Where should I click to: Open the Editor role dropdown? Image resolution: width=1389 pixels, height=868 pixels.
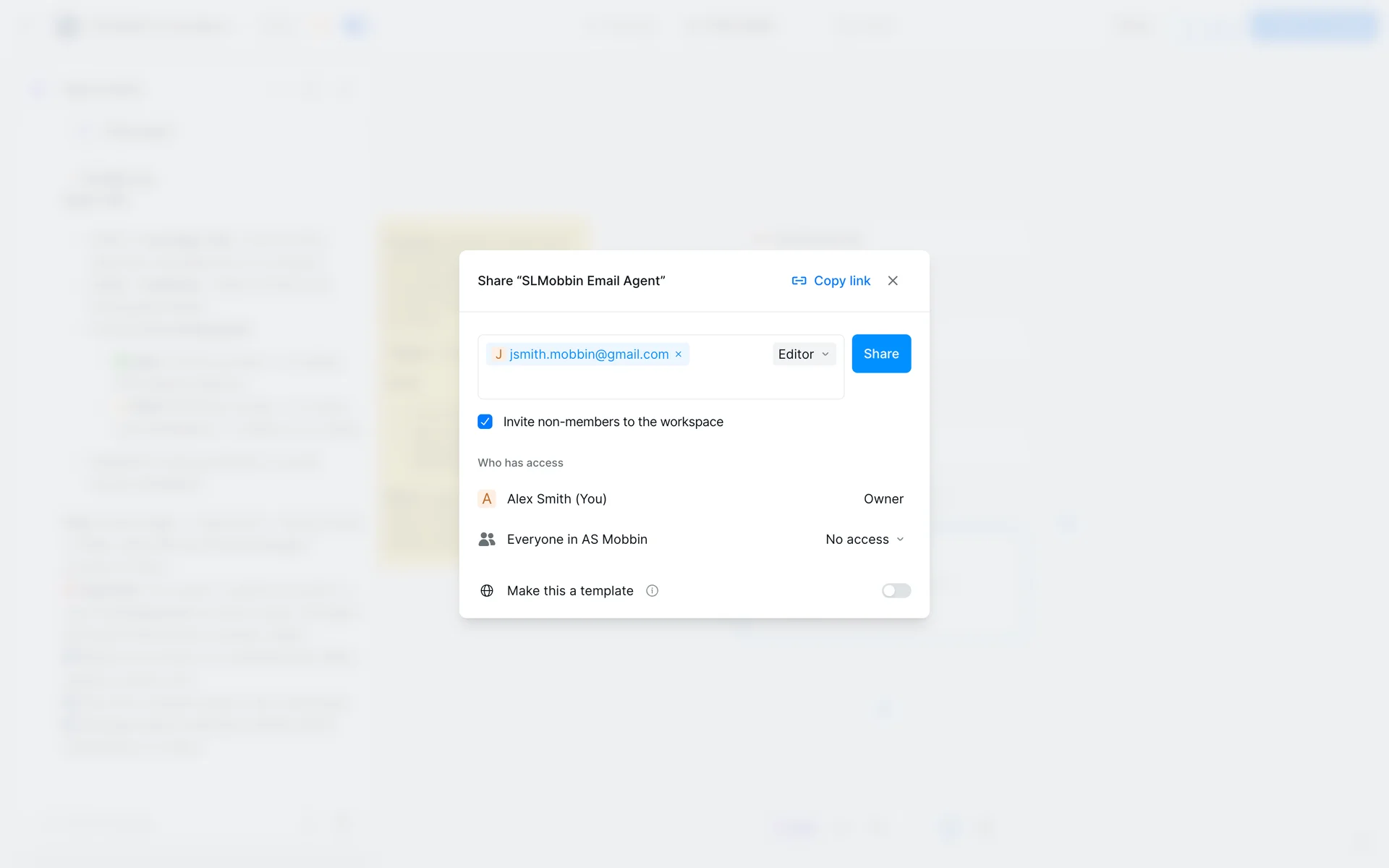pyautogui.click(x=804, y=354)
